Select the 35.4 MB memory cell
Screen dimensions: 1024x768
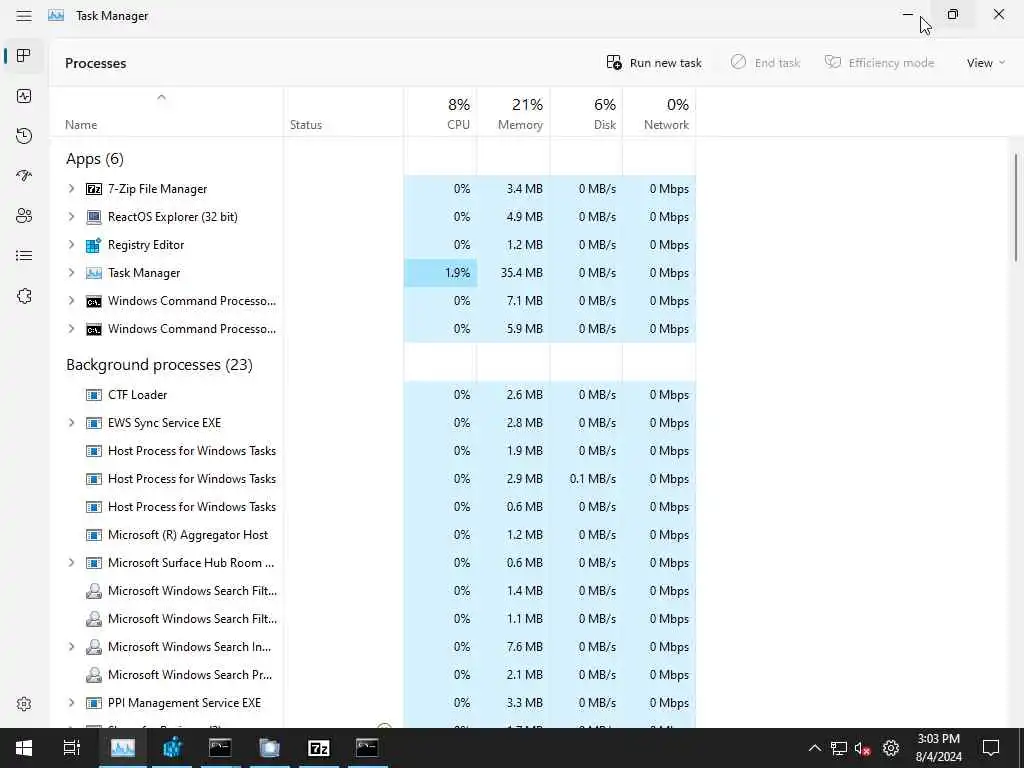pos(513,273)
